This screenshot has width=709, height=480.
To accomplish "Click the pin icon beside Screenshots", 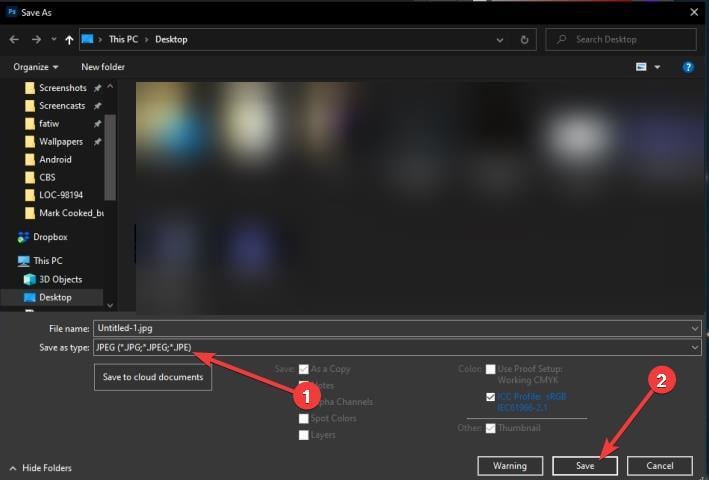I will point(97,88).
